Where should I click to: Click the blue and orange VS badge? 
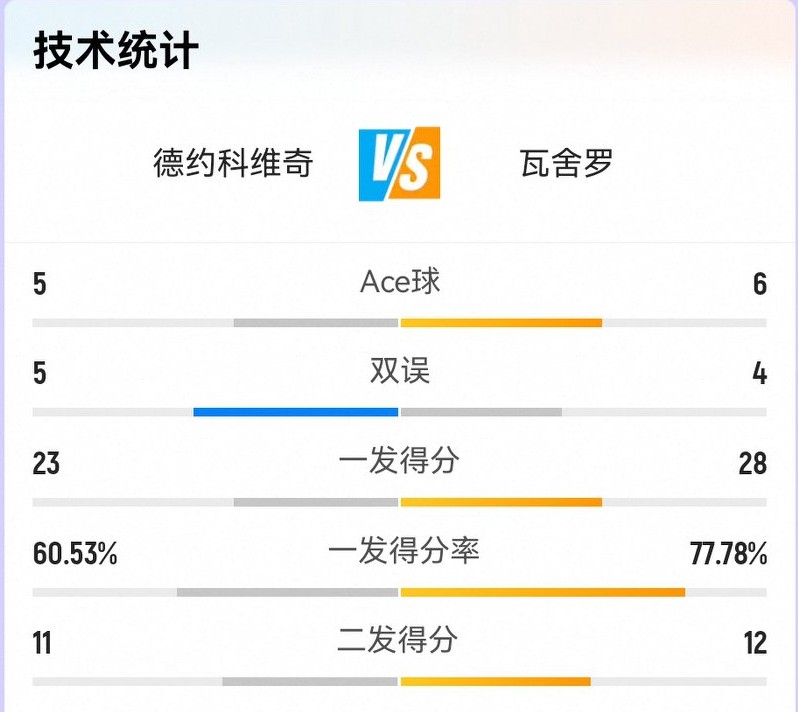tap(399, 163)
